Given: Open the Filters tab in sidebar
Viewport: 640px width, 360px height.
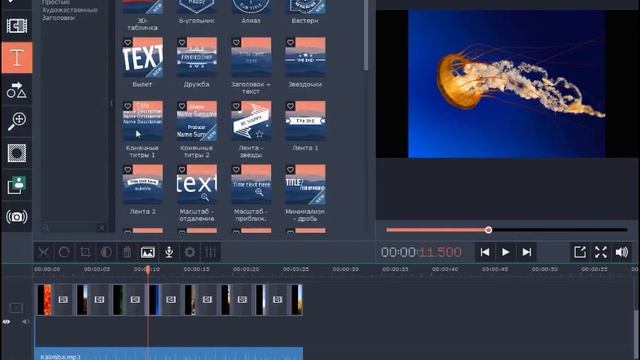Looking at the screenshot, I should (x=17, y=153).
